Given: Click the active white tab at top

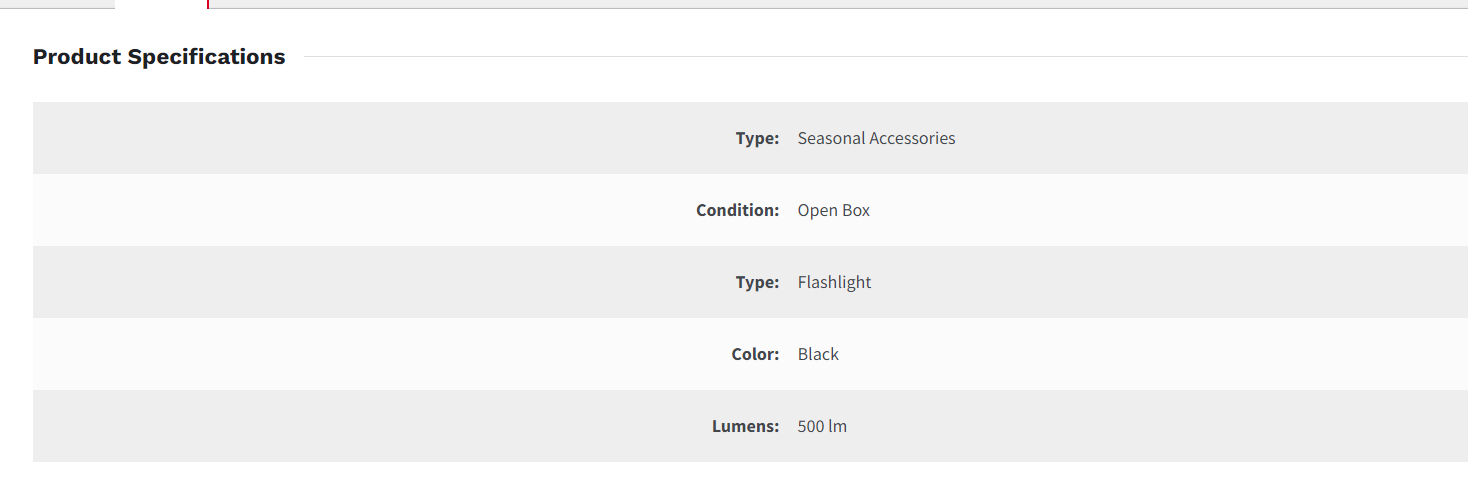Looking at the screenshot, I should point(160,4).
